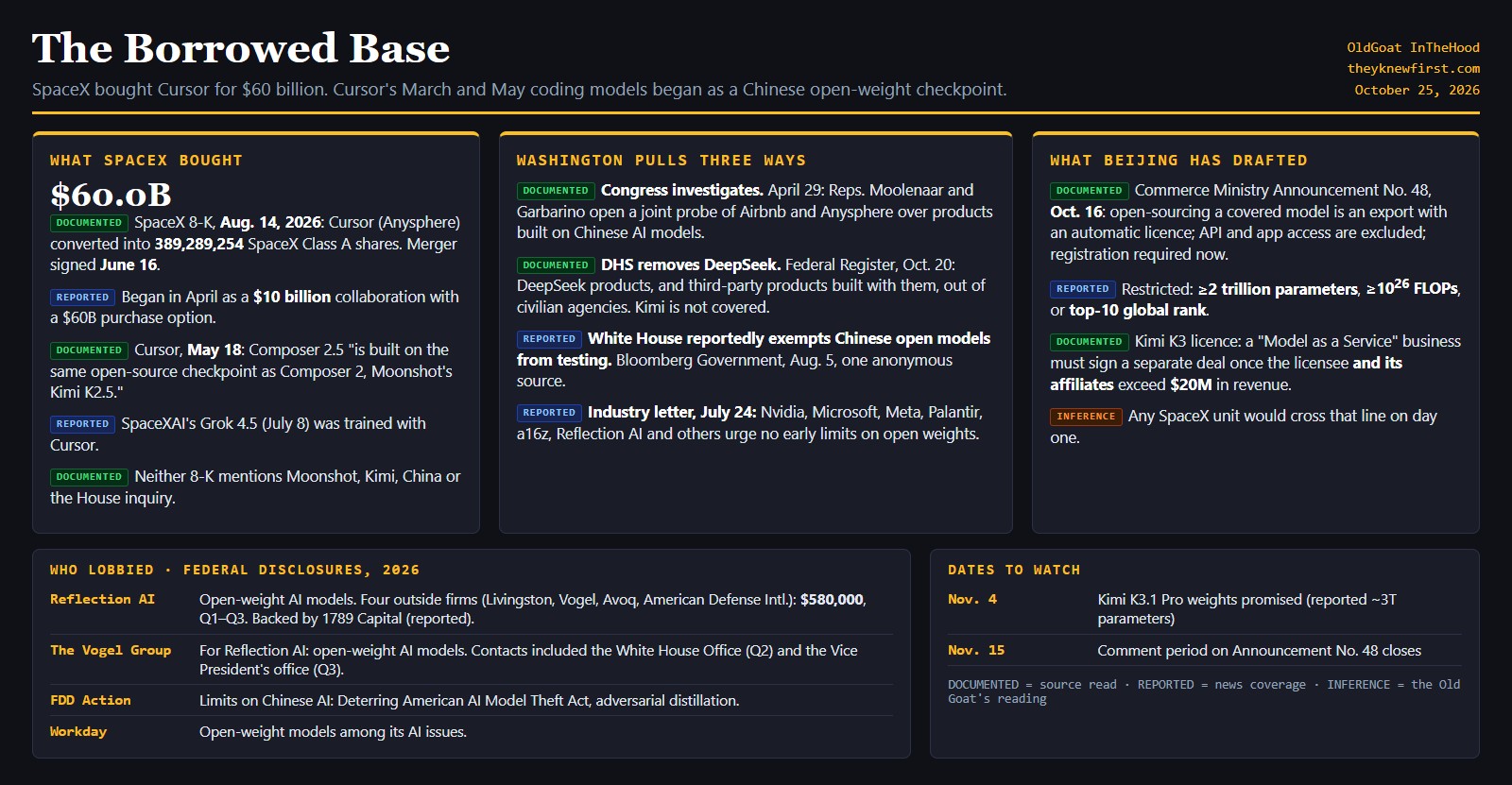Screen dimensions: 1512x785
Task: Click the 'OldGoat InTheHood' author name
Action: (x=1414, y=47)
